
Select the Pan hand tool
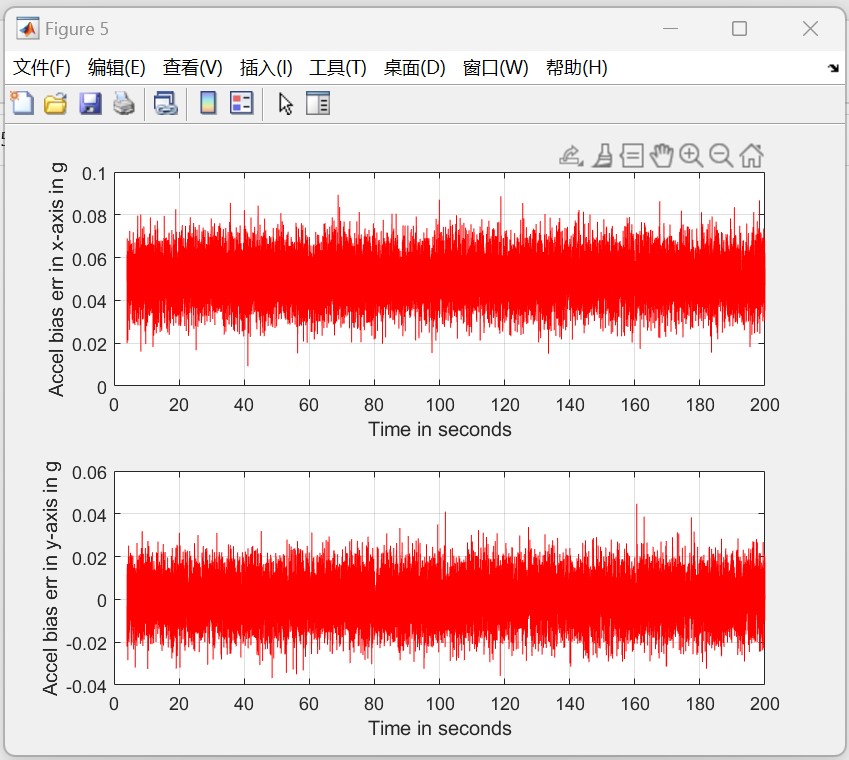662,156
